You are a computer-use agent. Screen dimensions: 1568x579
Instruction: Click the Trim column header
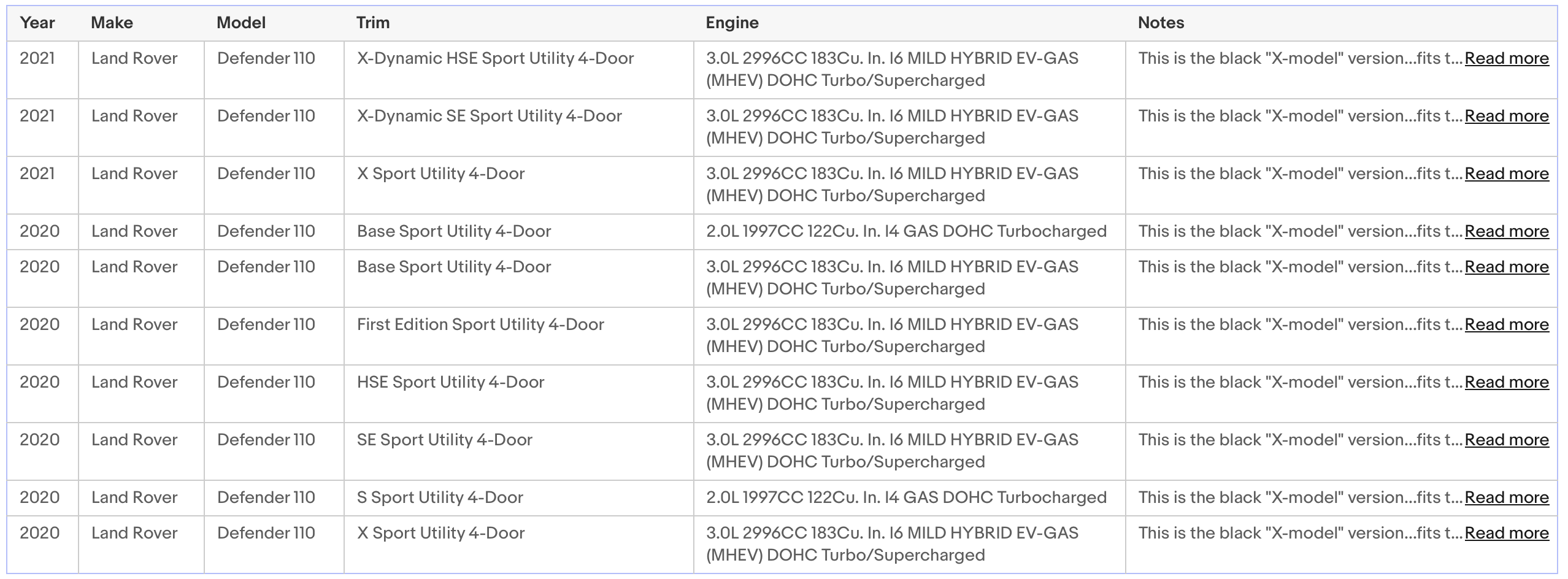coord(373,23)
